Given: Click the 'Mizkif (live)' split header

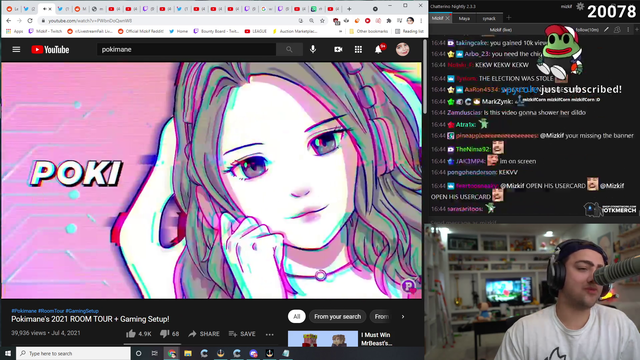Looking at the screenshot, I should coord(501,30).
